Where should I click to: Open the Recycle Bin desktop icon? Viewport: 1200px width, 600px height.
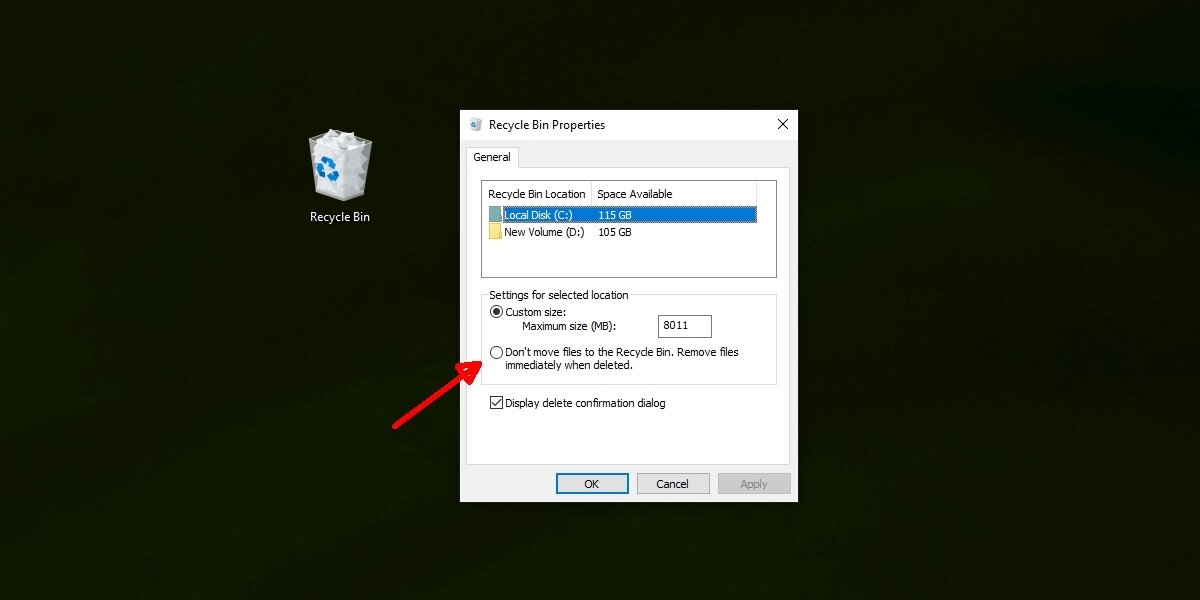point(339,165)
